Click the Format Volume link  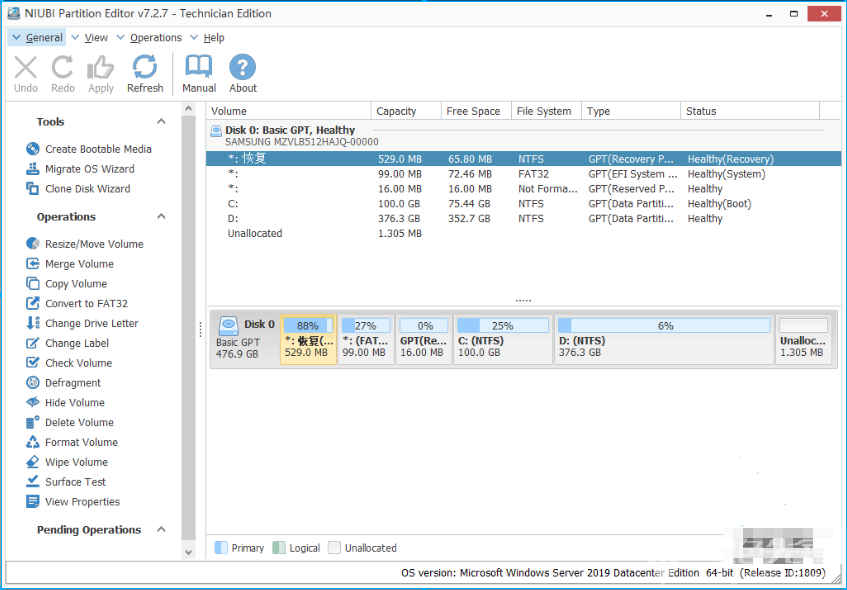coord(82,442)
